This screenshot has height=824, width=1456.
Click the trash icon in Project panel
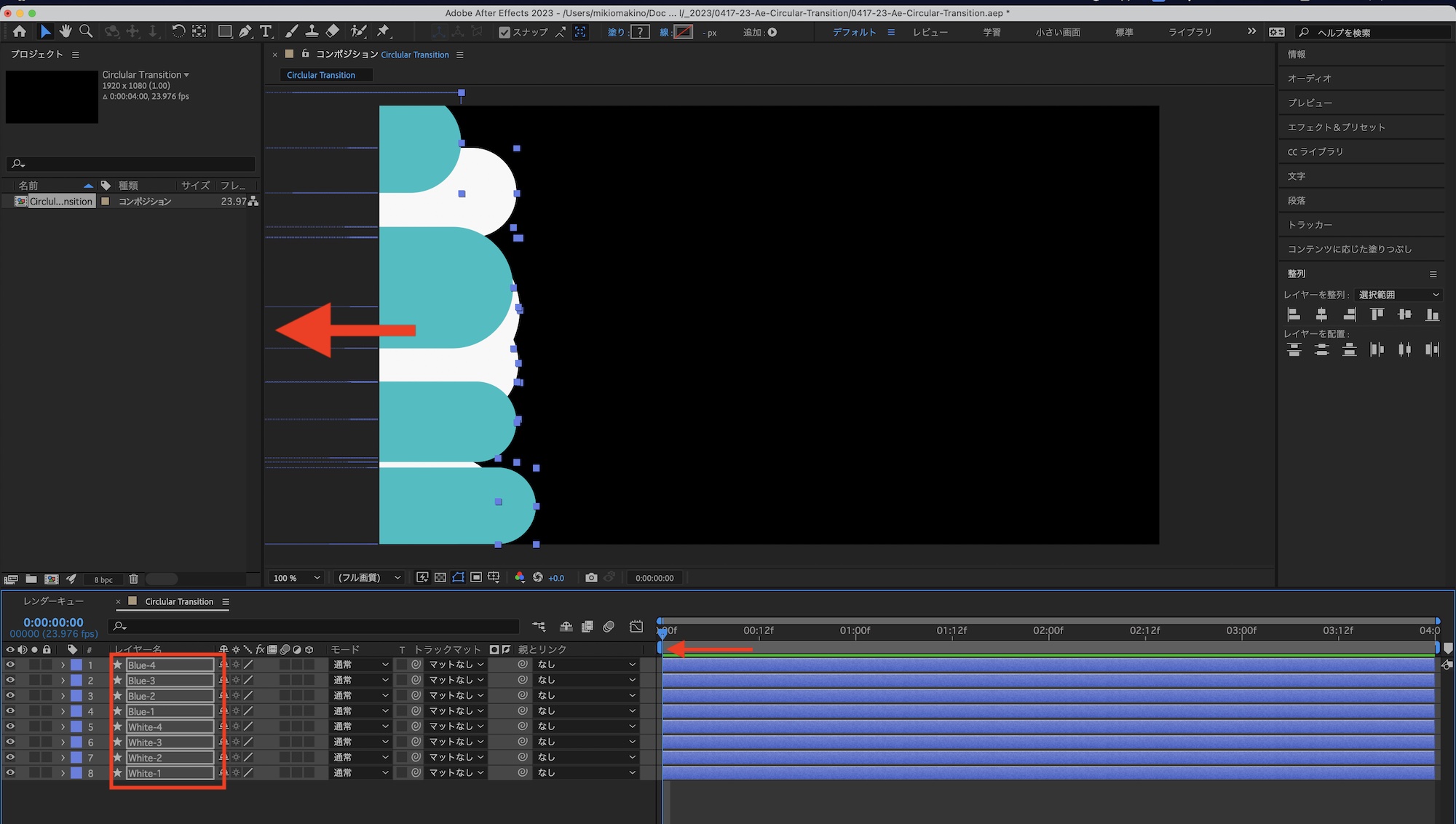coord(133,579)
